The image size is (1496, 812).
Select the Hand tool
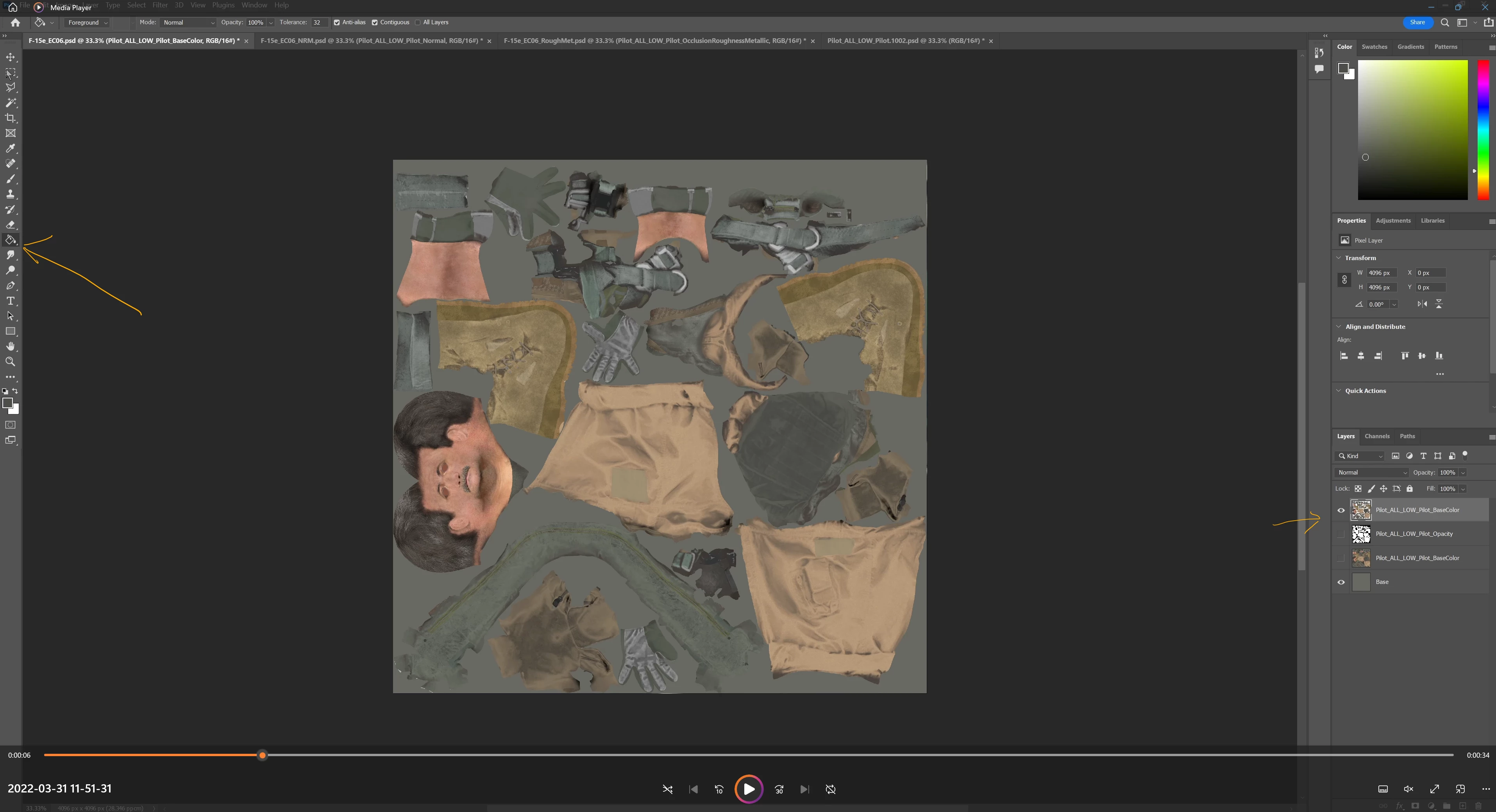click(11, 346)
